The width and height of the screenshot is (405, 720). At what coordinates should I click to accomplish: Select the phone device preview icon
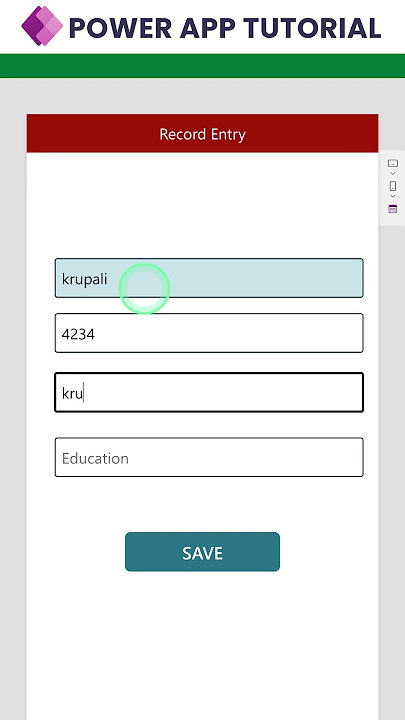pyautogui.click(x=393, y=186)
